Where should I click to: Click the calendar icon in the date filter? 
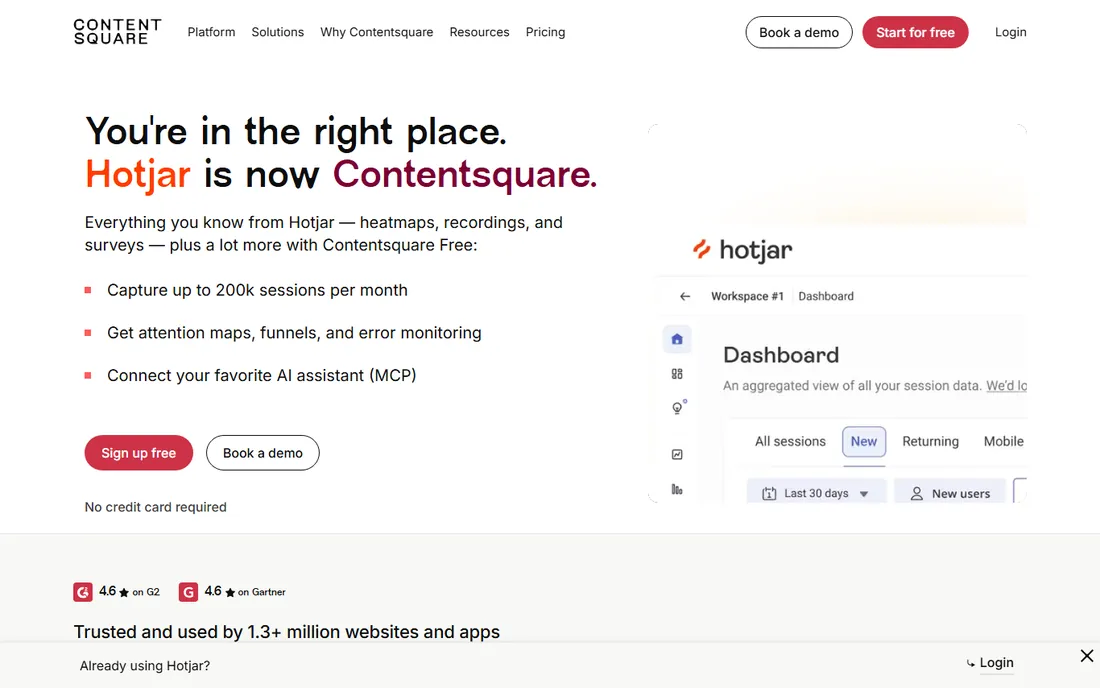coord(769,494)
